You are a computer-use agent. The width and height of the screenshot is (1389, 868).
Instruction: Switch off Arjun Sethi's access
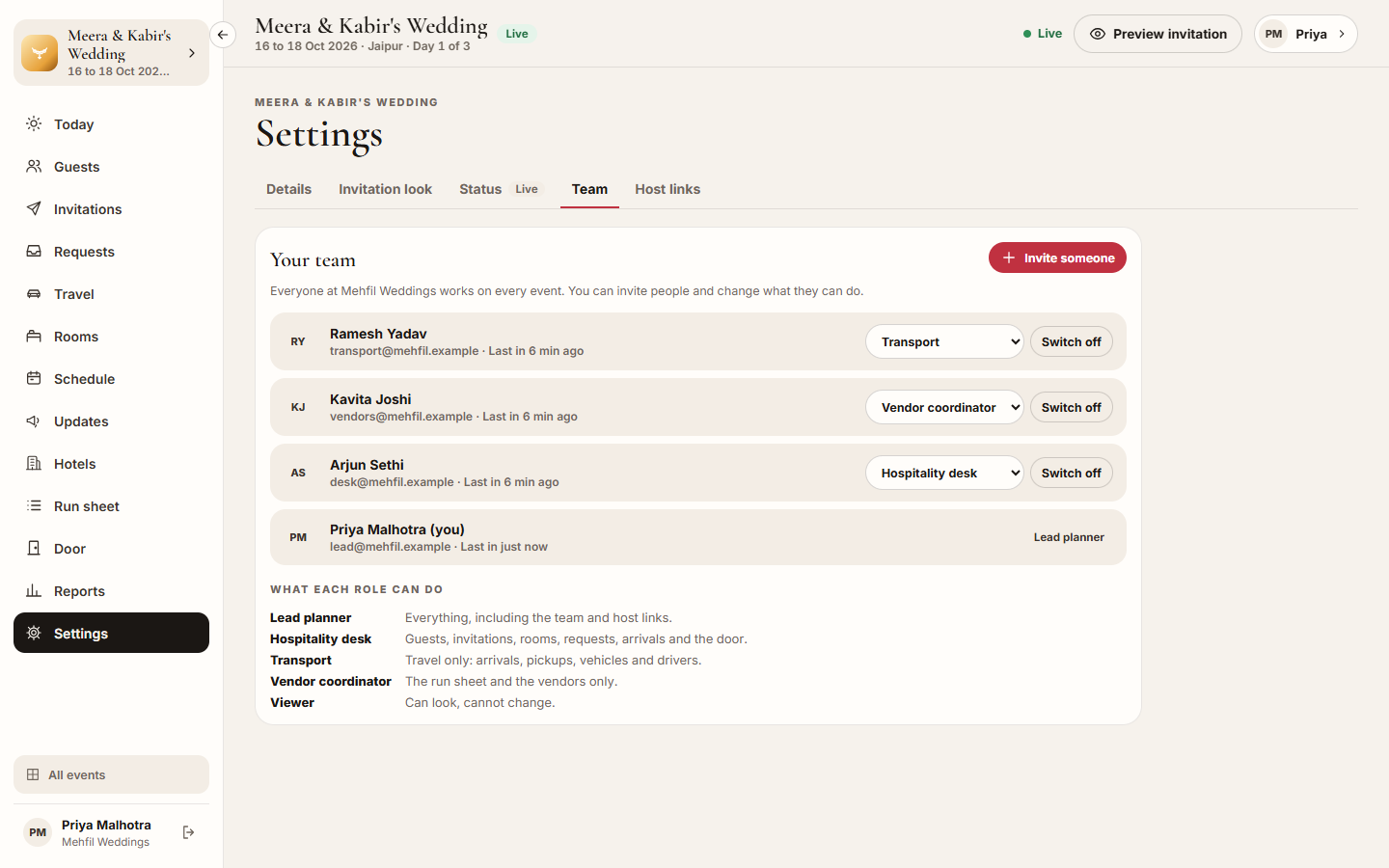1072,473
